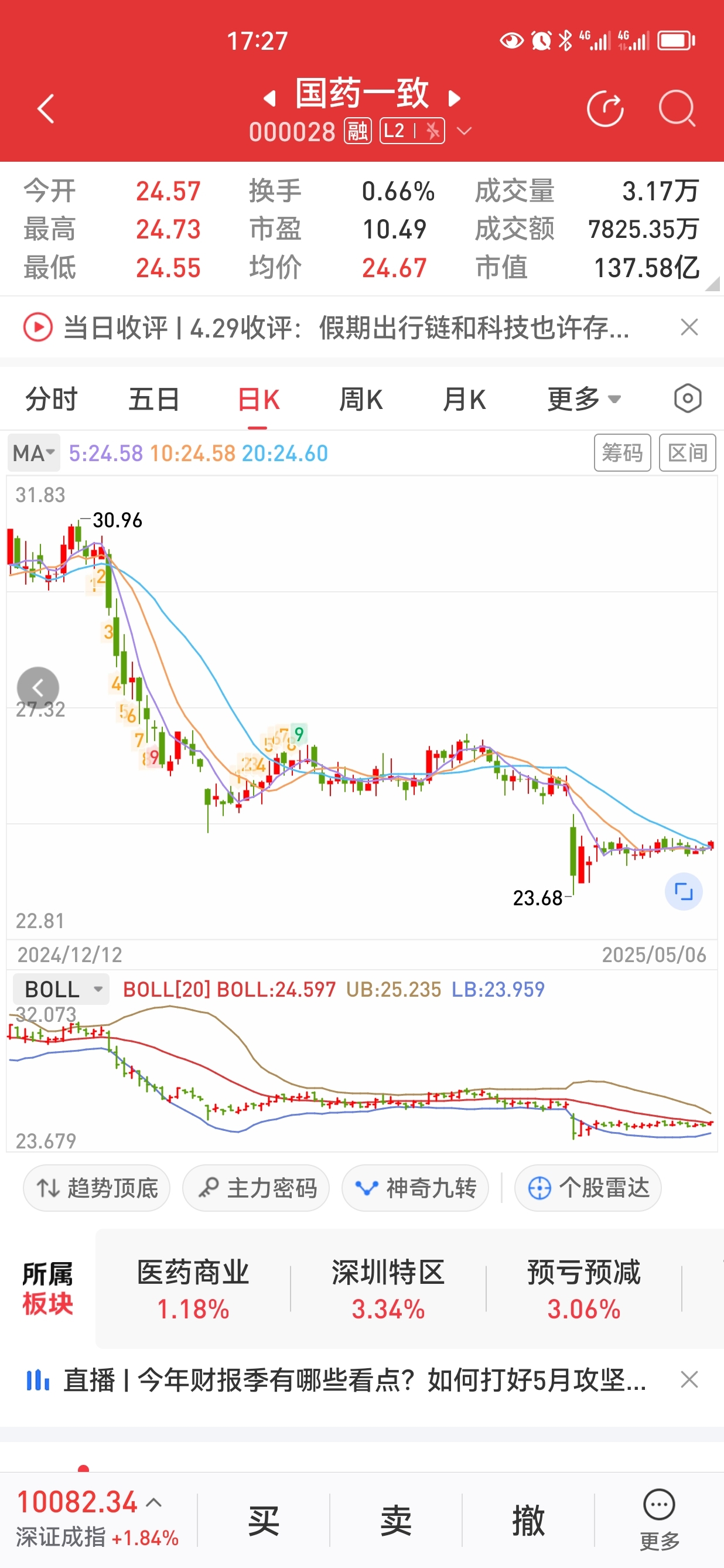The image size is (724, 1568).
Task: Open 个股雷达 feature
Action: pyautogui.click(x=588, y=1188)
